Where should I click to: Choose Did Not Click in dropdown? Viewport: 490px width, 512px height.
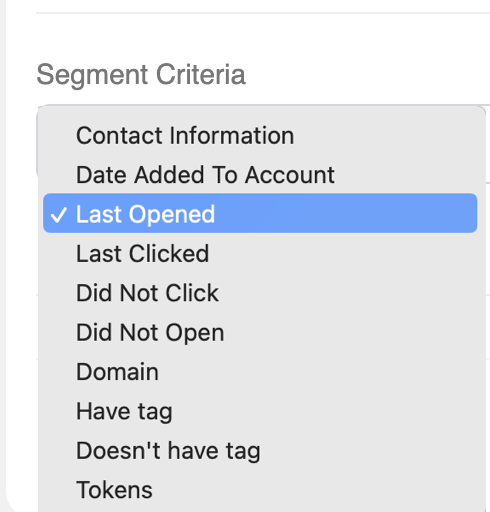pos(260,293)
